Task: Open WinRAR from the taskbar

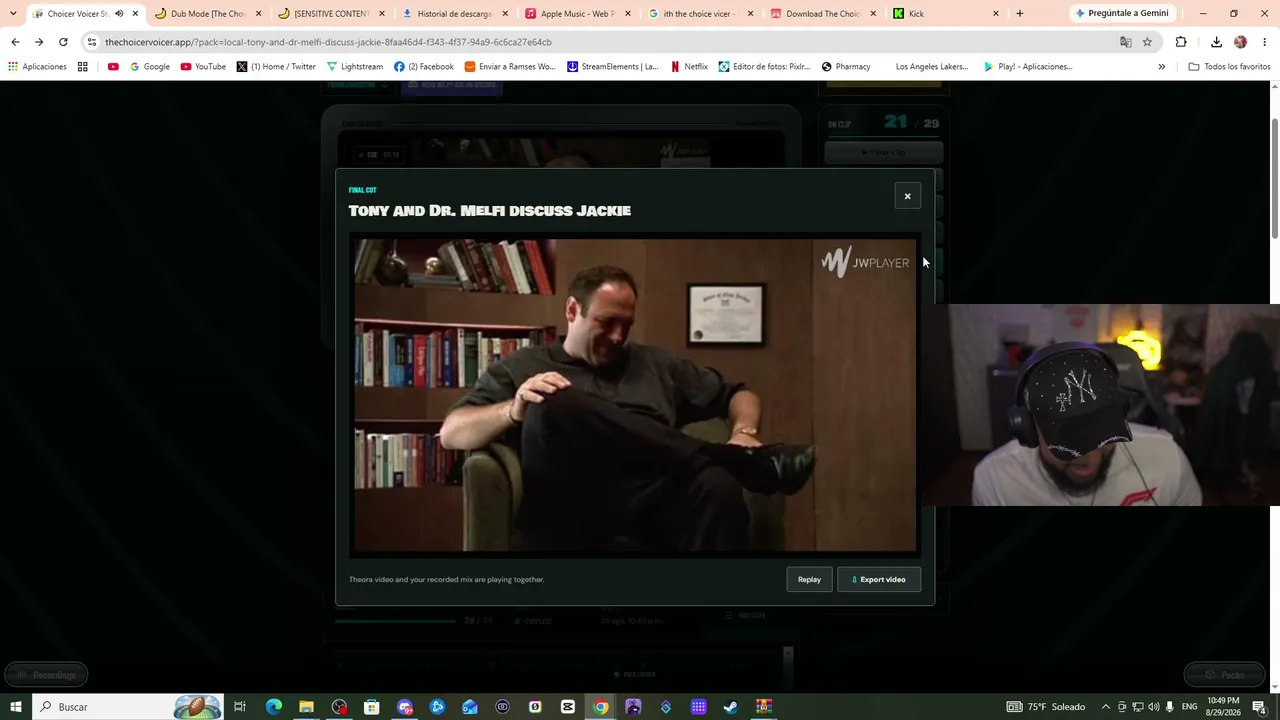Action: (x=764, y=707)
